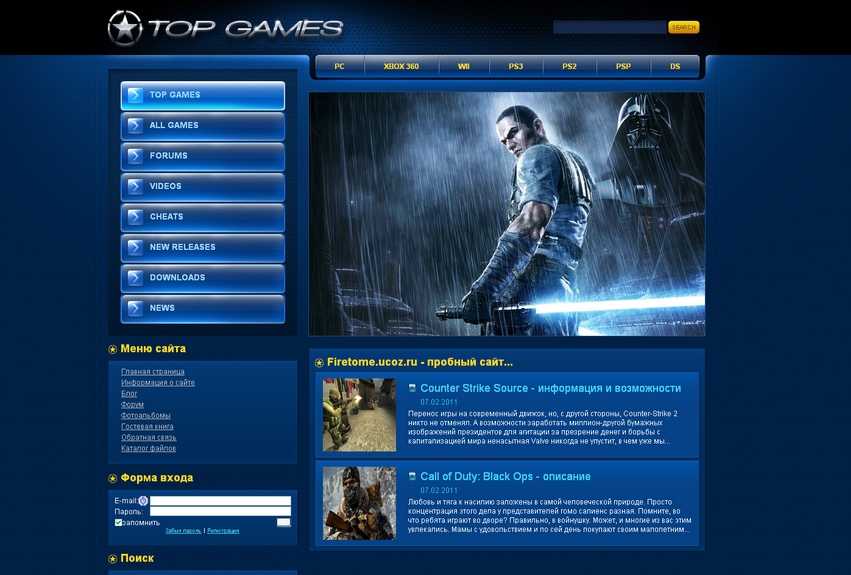Open the Гостевая книга link

pos(147,426)
